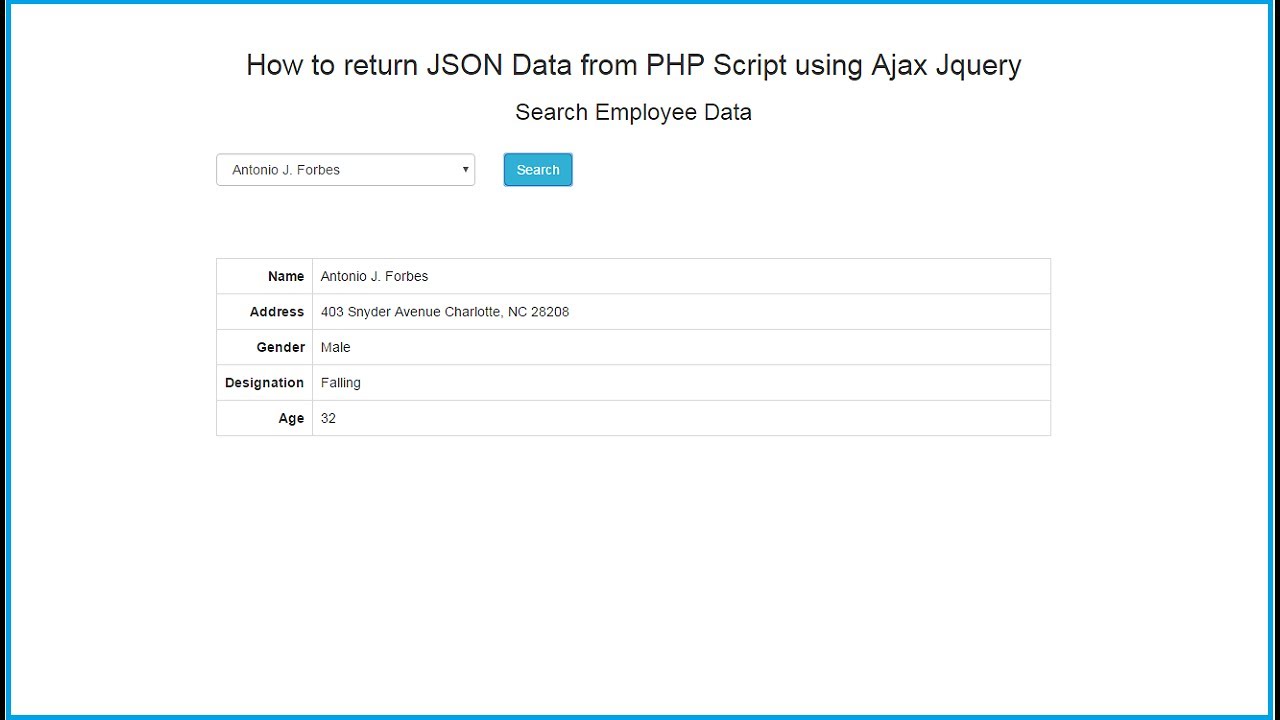The width and height of the screenshot is (1280, 720).
Task: Open the employee name dropdown
Action: pyautogui.click(x=345, y=170)
